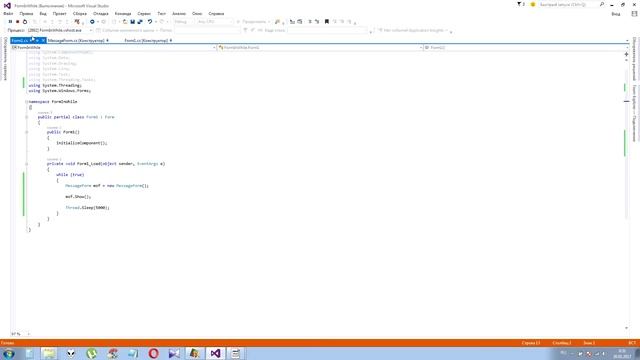Screen dimensions: 640x360
Task: Open a file with the Open toolbar icon
Action: [x=125, y=22]
